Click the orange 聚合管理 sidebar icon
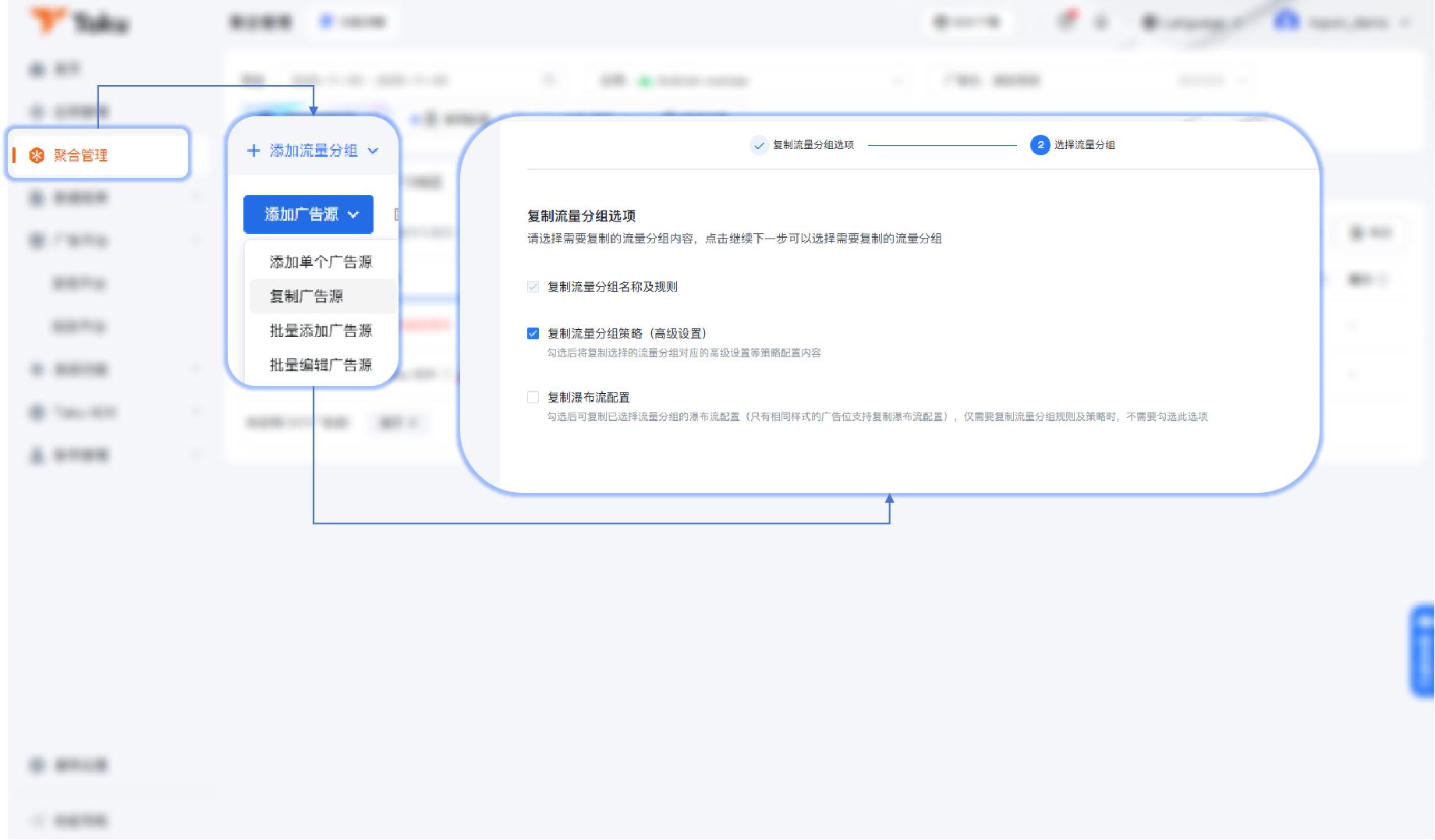Viewport: 1435px width, 840px height. click(x=36, y=155)
